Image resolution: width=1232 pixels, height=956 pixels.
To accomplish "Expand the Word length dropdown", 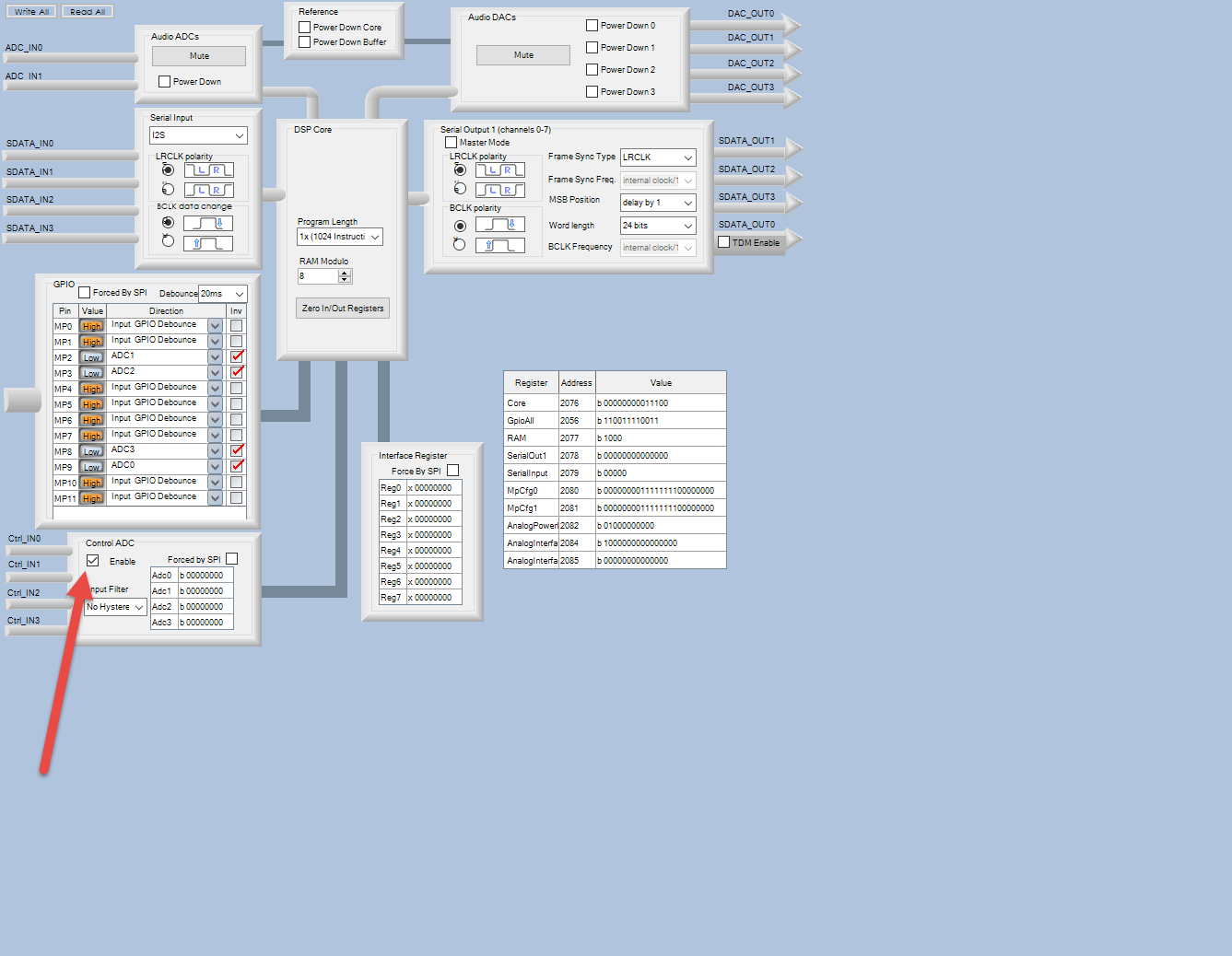I will point(658,226).
